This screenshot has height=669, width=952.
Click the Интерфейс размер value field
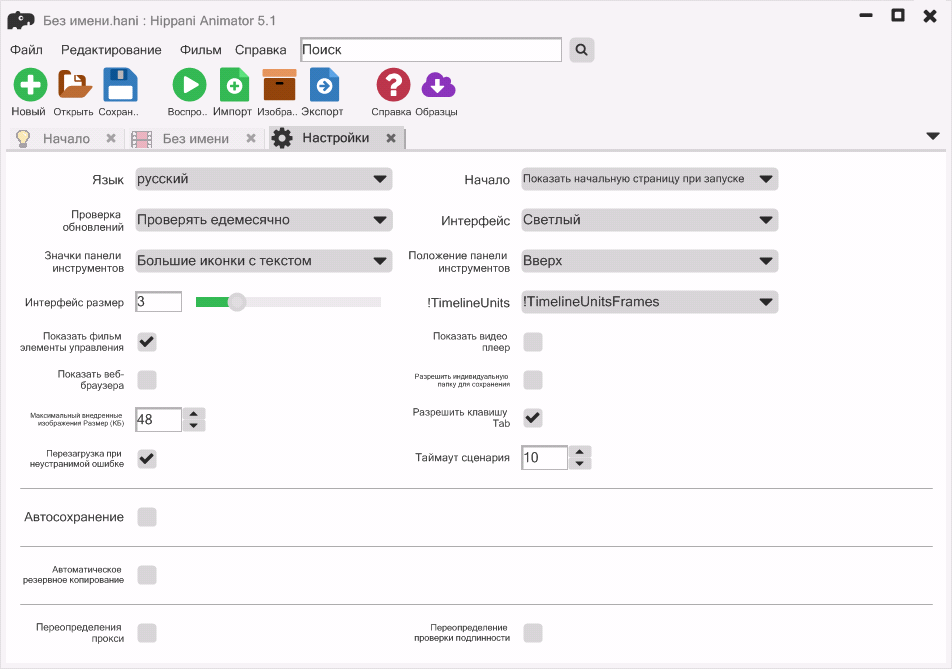coord(158,302)
